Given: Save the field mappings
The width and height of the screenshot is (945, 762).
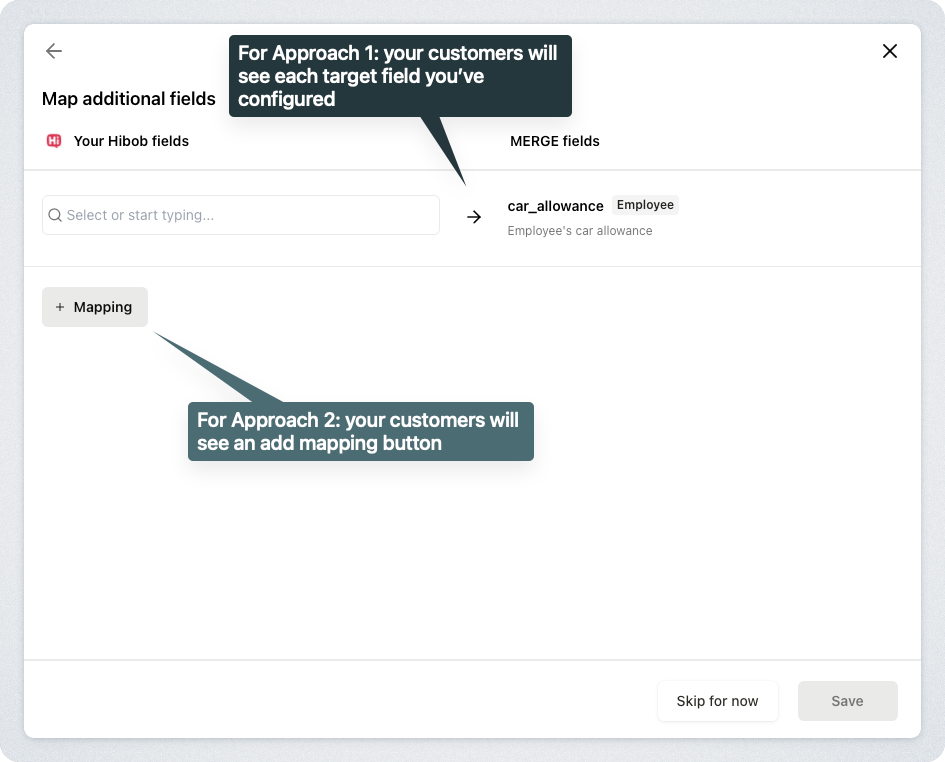Looking at the screenshot, I should (847, 701).
